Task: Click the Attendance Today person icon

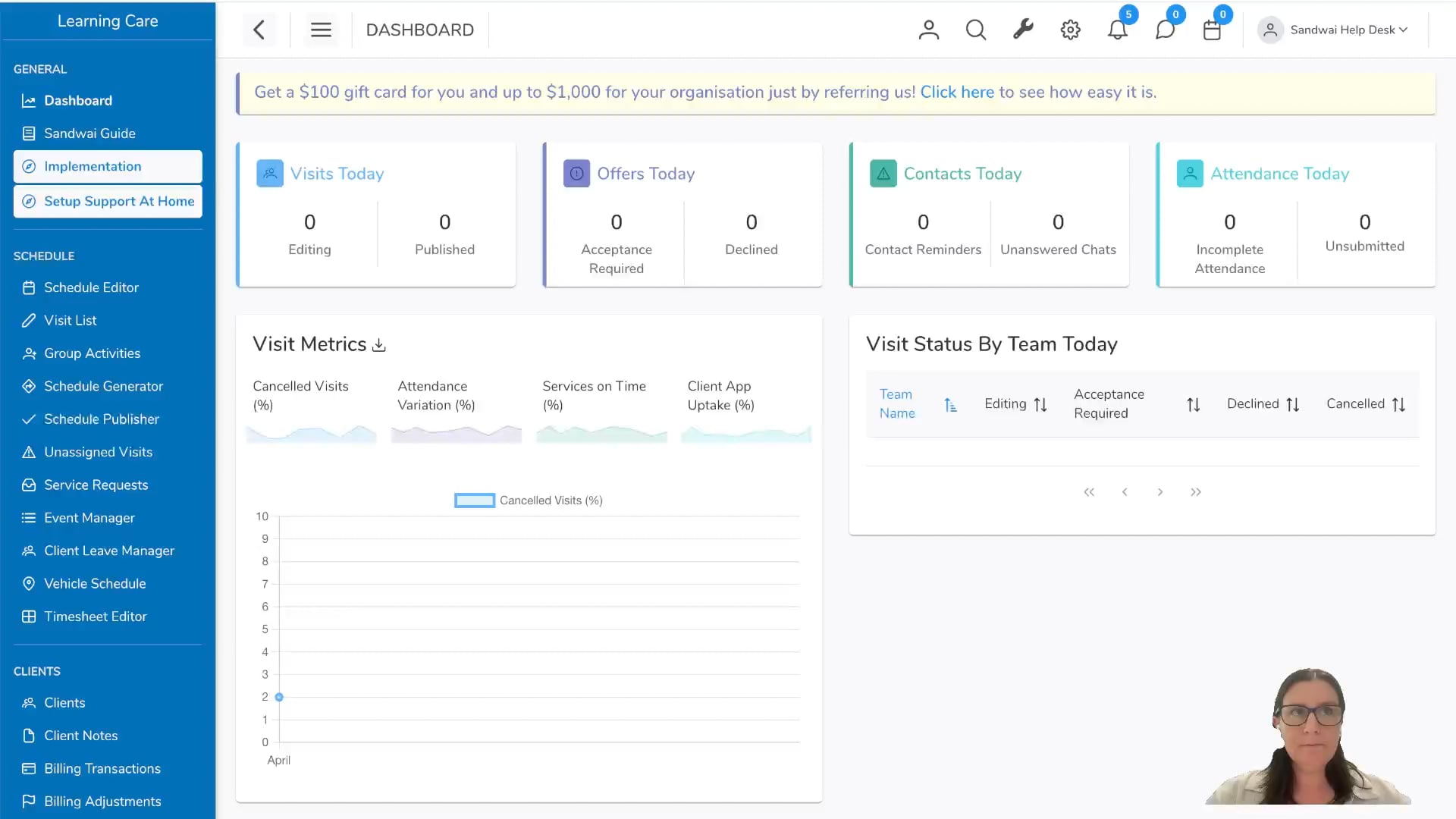Action: pos(1190,174)
